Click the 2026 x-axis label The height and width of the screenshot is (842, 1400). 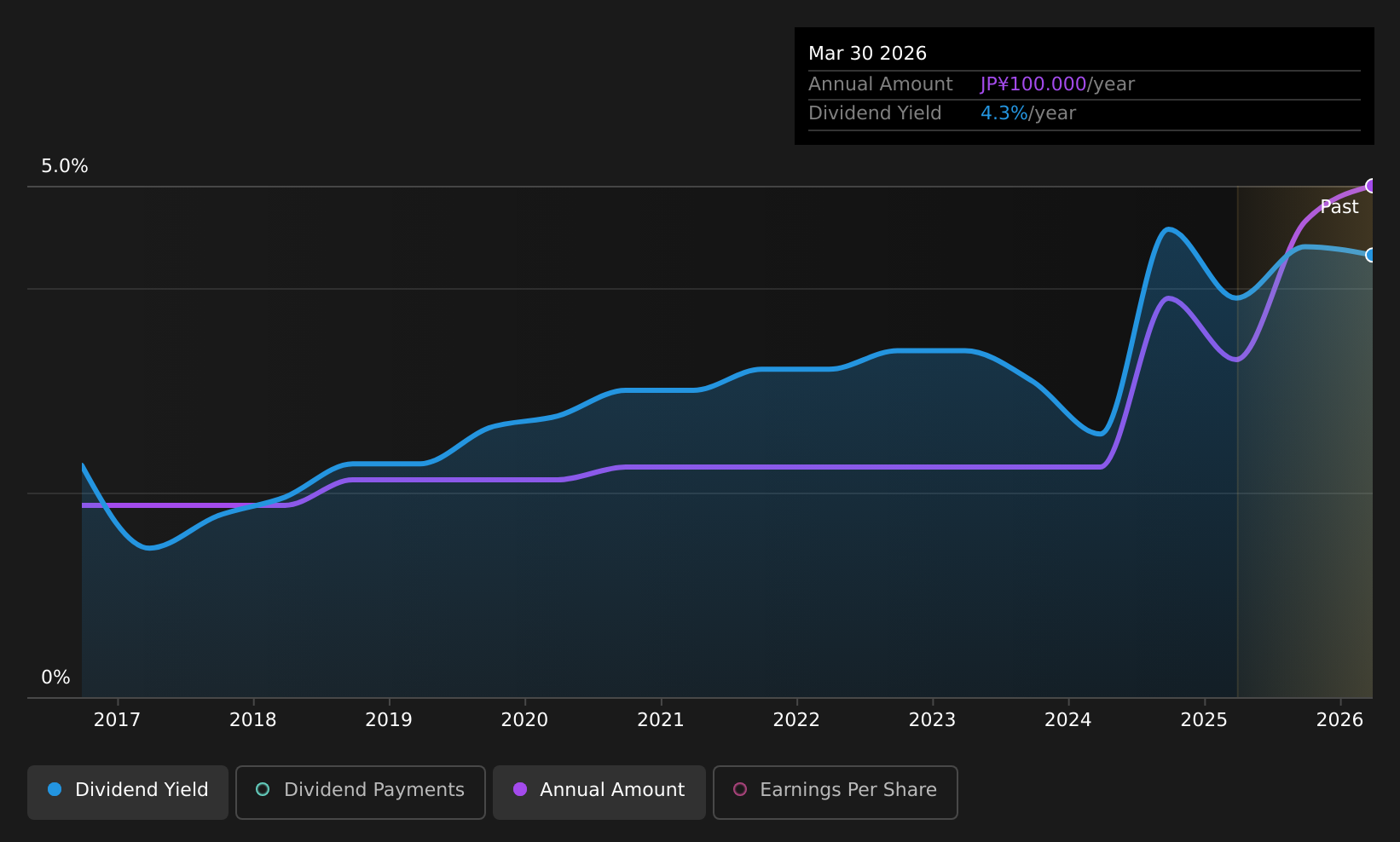click(x=1340, y=720)
